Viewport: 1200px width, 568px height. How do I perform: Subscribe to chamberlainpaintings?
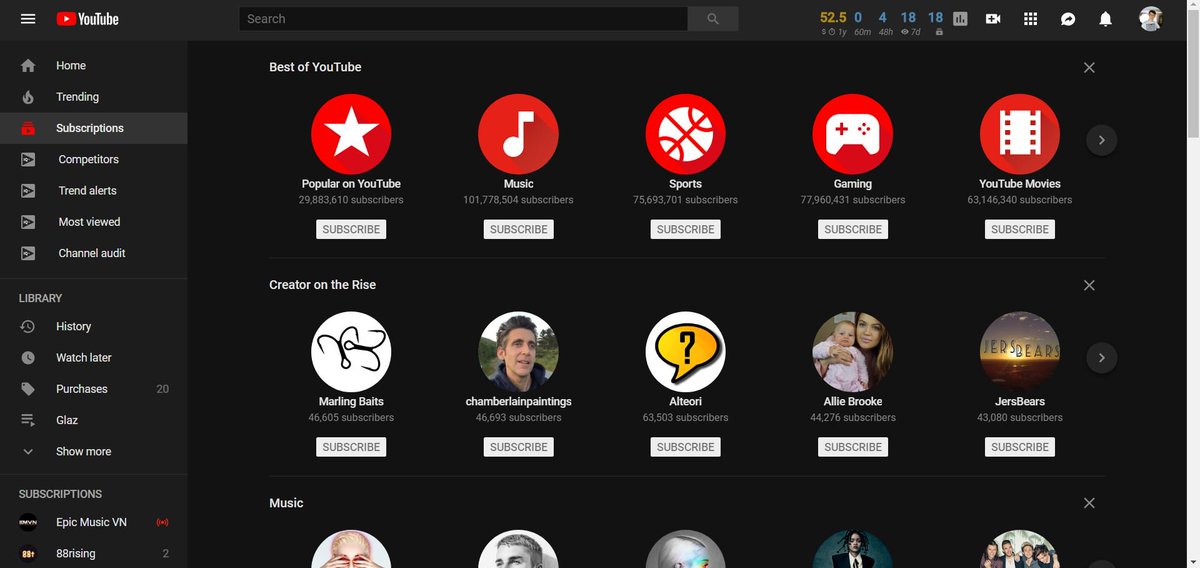(x=518, y=447)
